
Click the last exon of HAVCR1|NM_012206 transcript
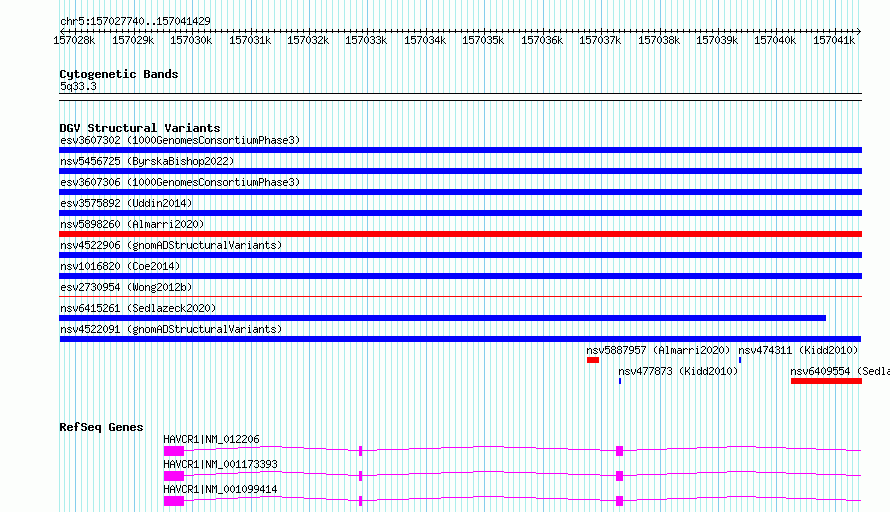click(619, 451)
